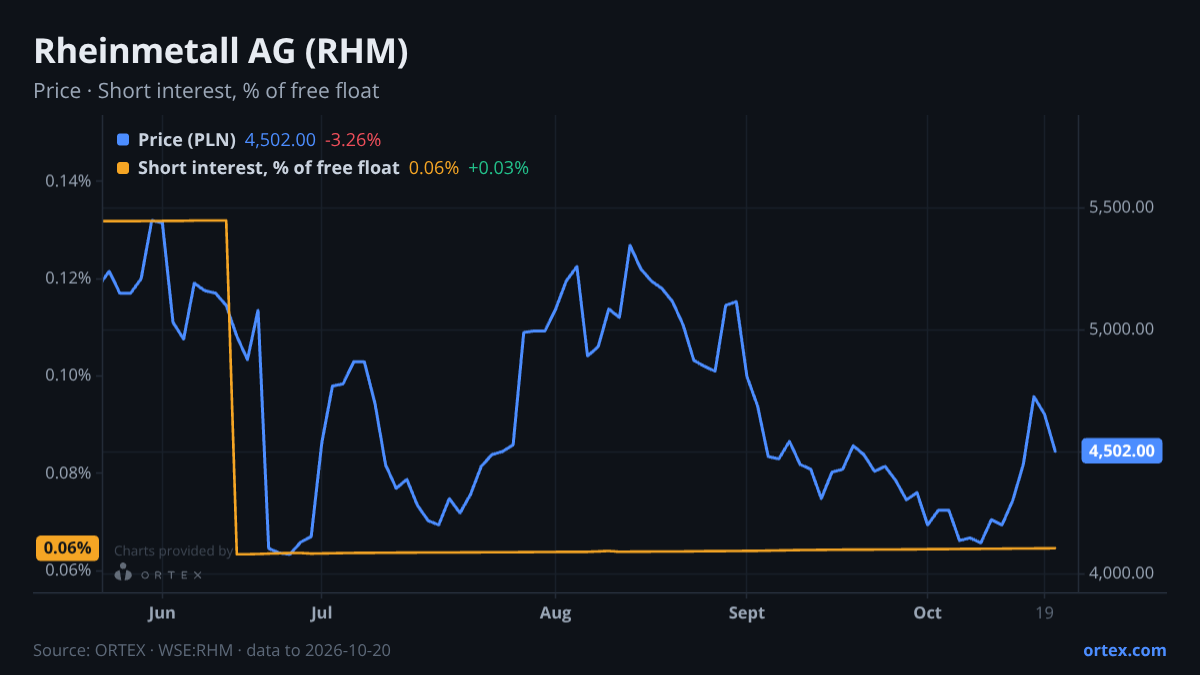
Task: Click the Jul label on time axis
Action: click(321, 613)
